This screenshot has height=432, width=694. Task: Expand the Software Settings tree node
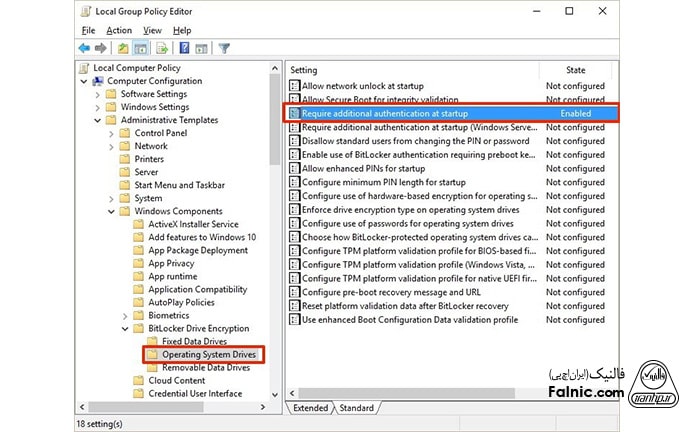pyautogui.click(x=98, y=94)
